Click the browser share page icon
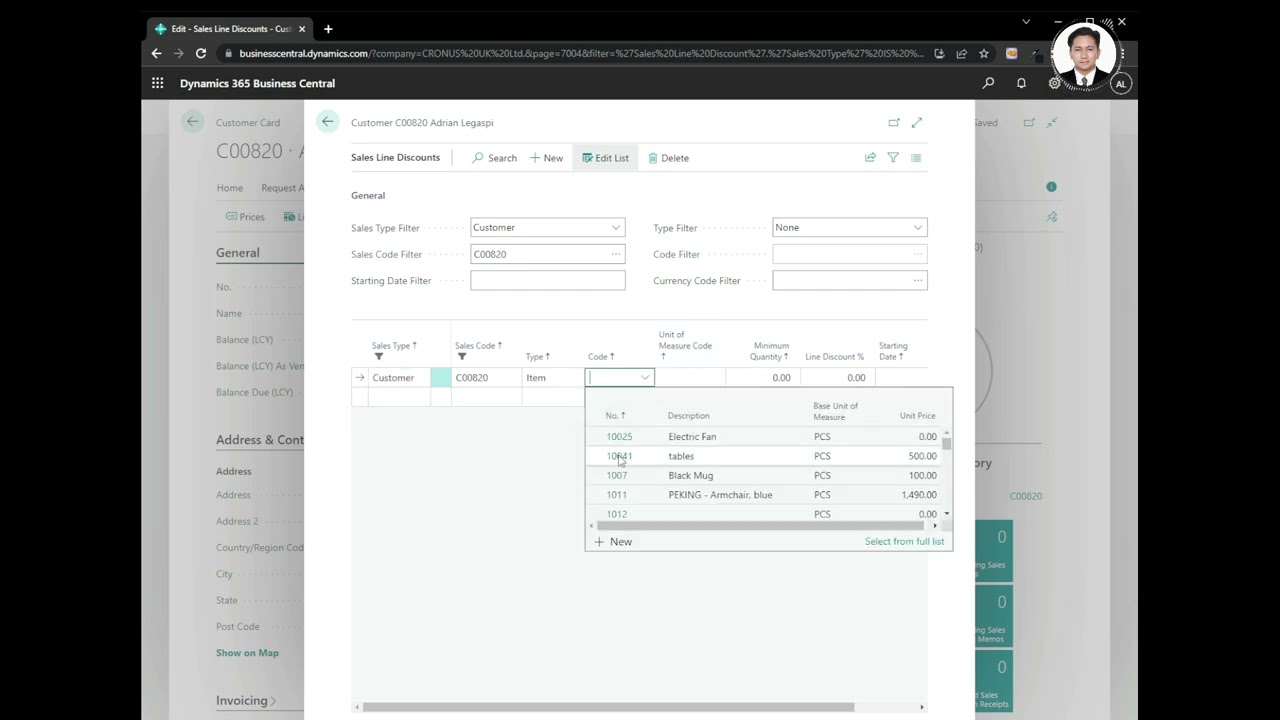This screenshot has width=1280, height=720. coord(961,53)
